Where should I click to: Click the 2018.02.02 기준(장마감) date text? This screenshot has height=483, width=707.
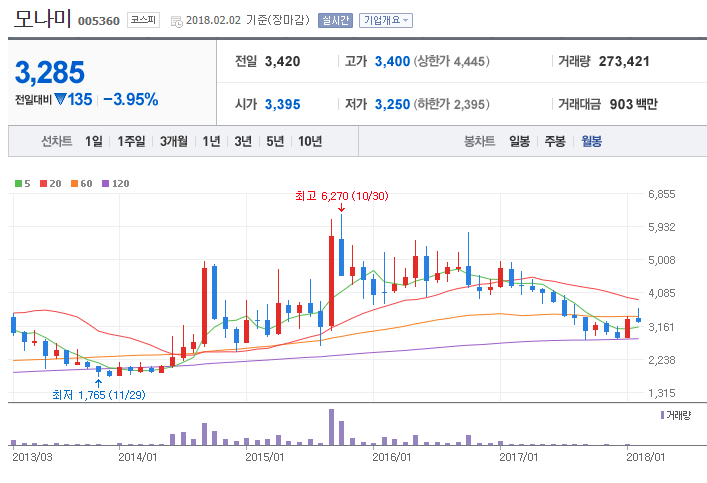[x=248, y=20]
